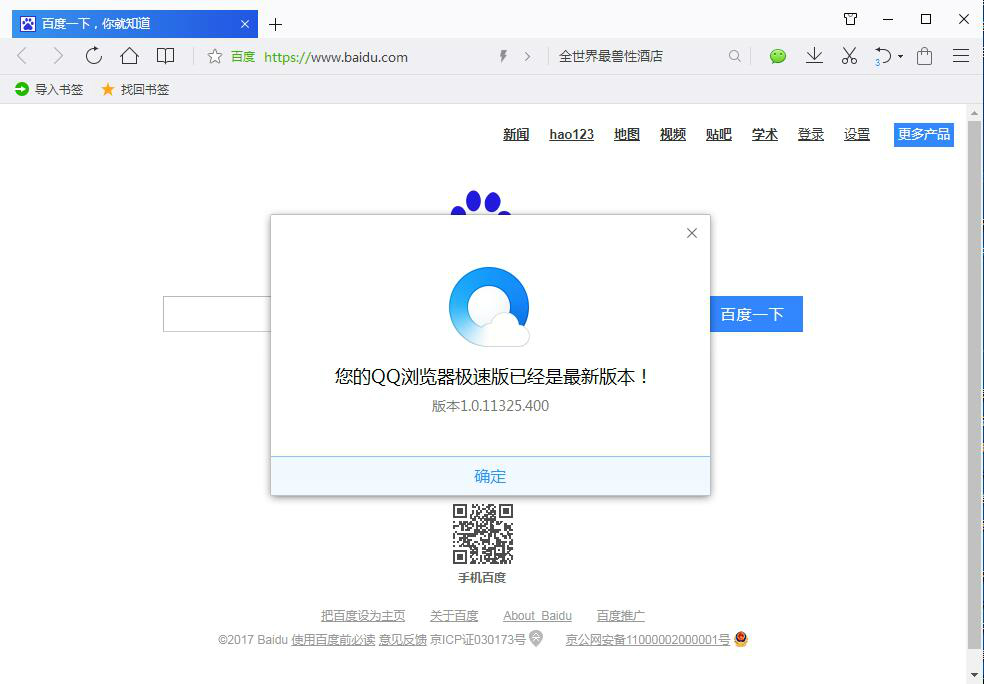This screenshot has height=684, width=984.
Task: Click the 百度一下 search button
Action: (x=756, y=314)
